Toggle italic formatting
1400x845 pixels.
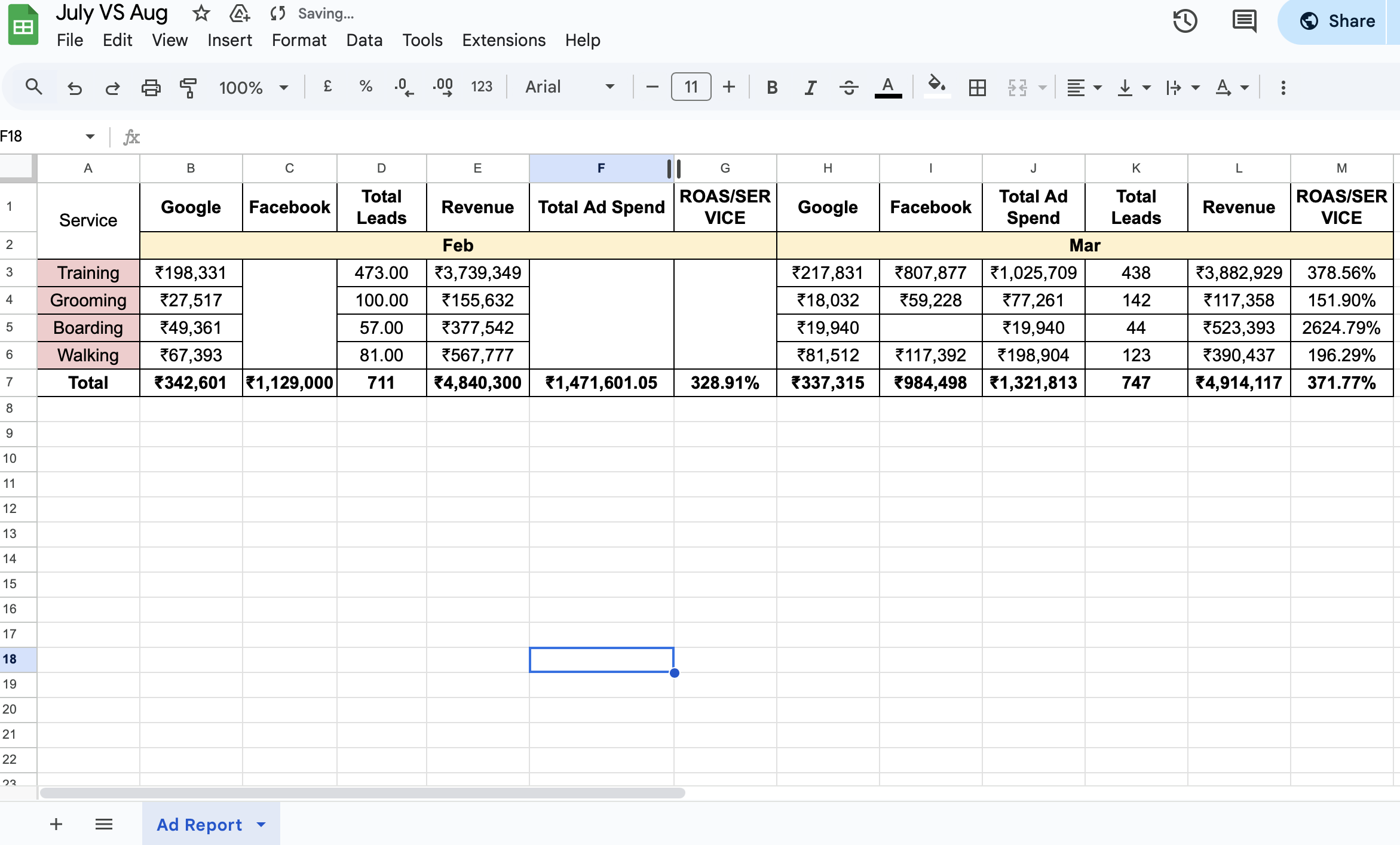click(810, 88)
